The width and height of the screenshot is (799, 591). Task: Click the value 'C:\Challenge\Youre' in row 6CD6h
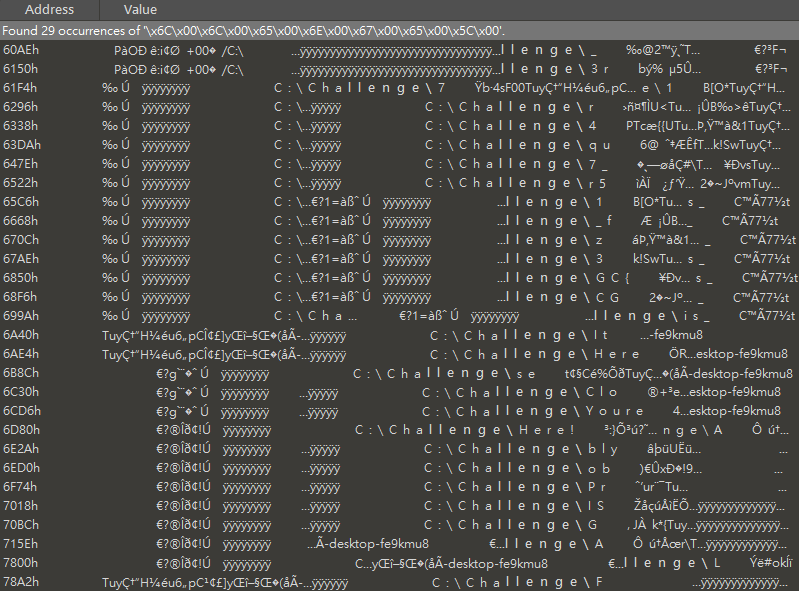(532, 411)
